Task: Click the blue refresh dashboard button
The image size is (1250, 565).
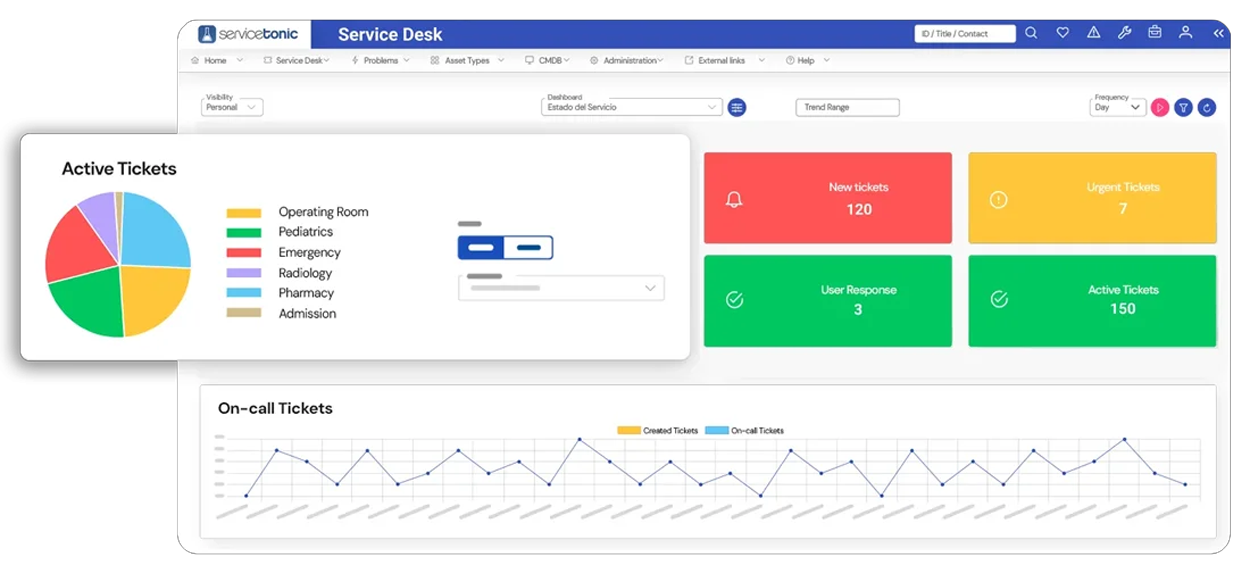Action: pyautogui.click(x=1207, y=107)
